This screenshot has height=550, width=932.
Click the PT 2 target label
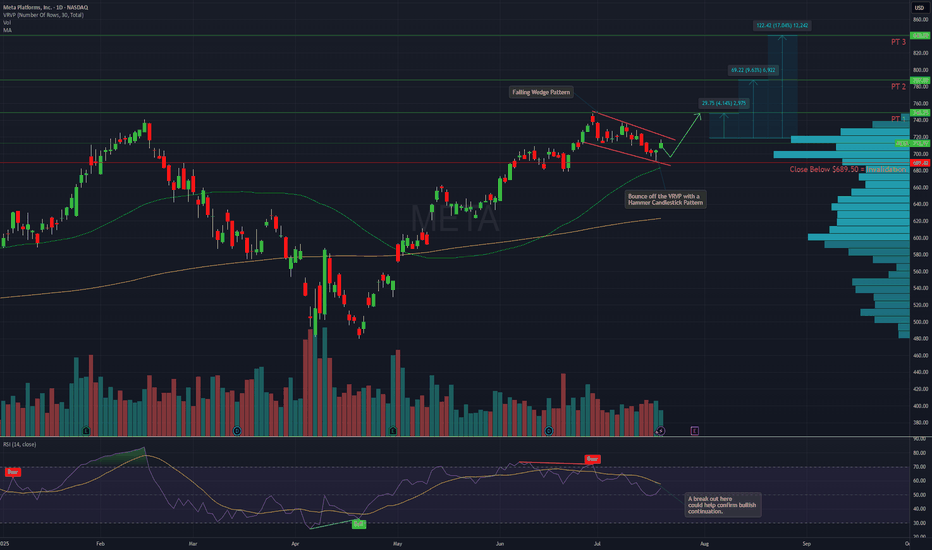pyautogui.click(x=898, y=87)
